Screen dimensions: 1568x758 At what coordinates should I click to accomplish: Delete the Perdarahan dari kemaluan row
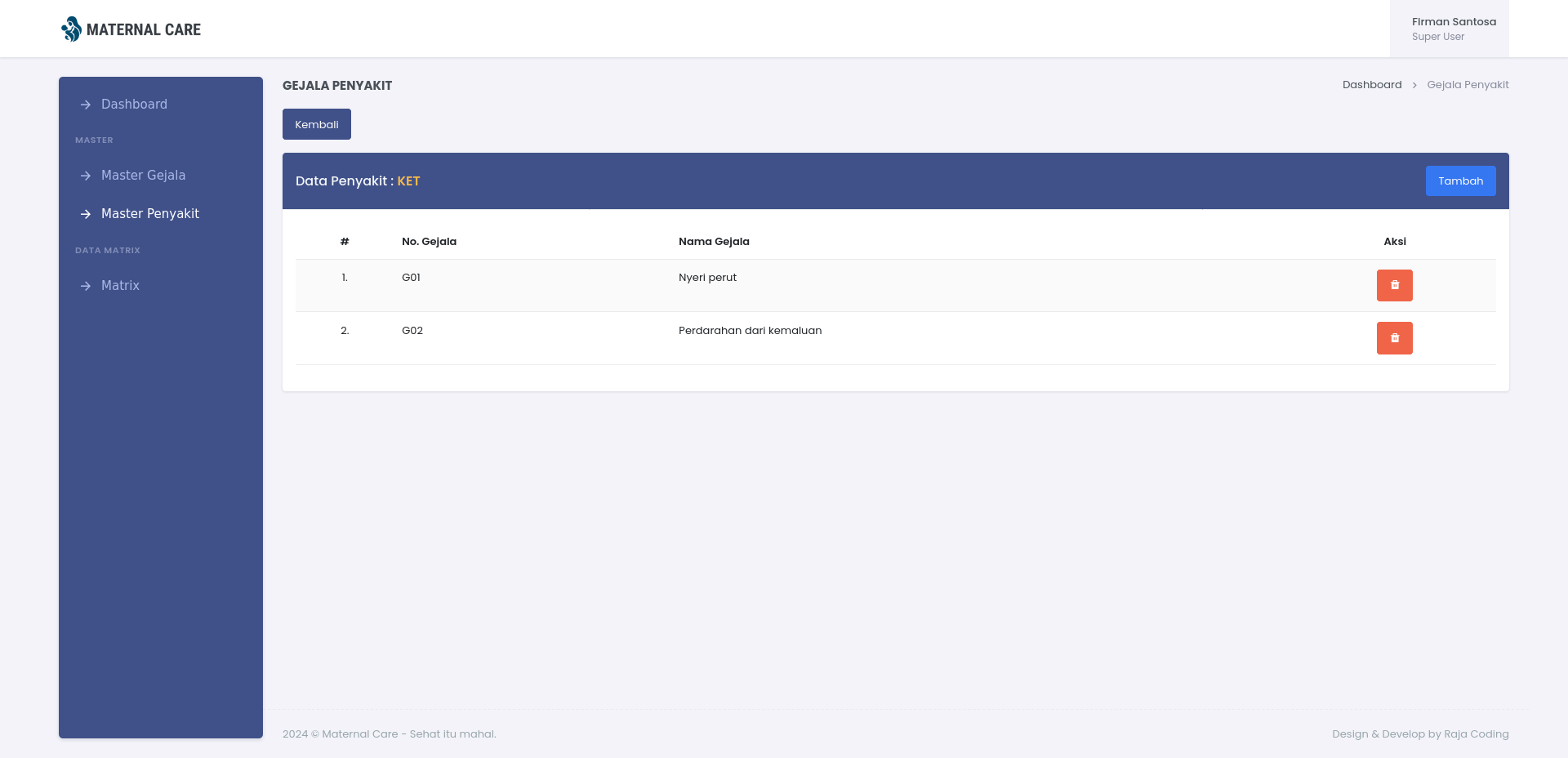tap(1394, 338)
